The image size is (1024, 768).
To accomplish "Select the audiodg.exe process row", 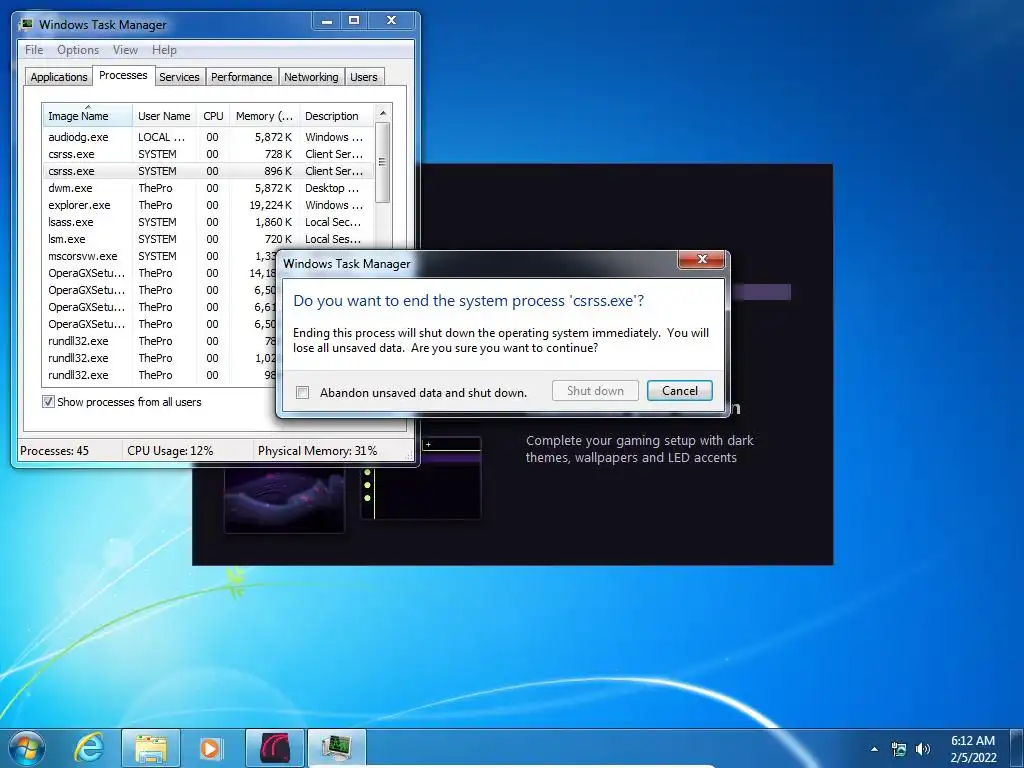I will (x=208, y=137).
